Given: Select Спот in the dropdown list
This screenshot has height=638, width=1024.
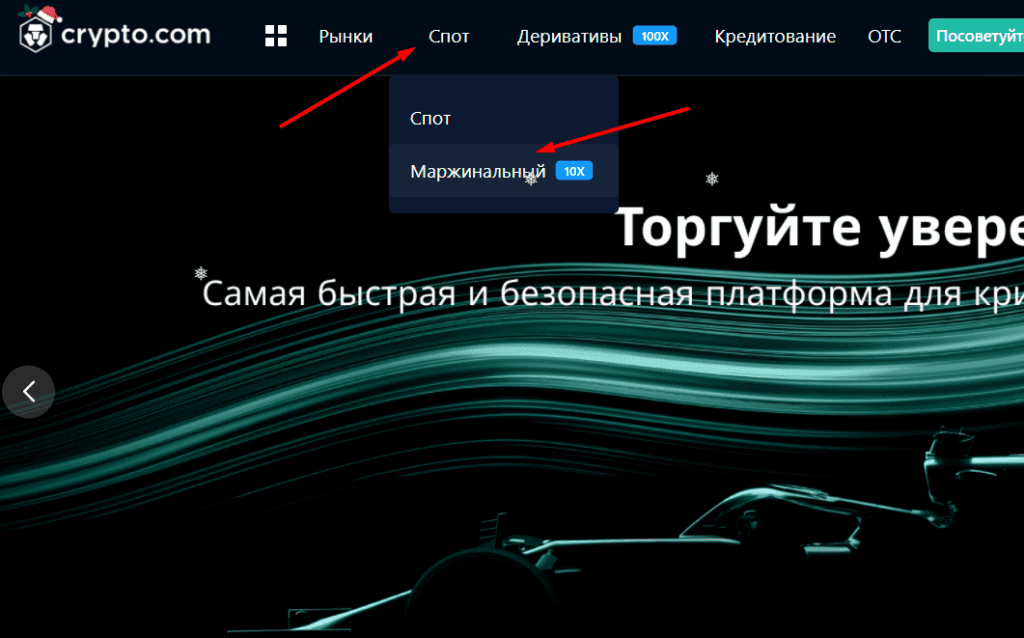Looking at the screenshot, I should (504, 118).
